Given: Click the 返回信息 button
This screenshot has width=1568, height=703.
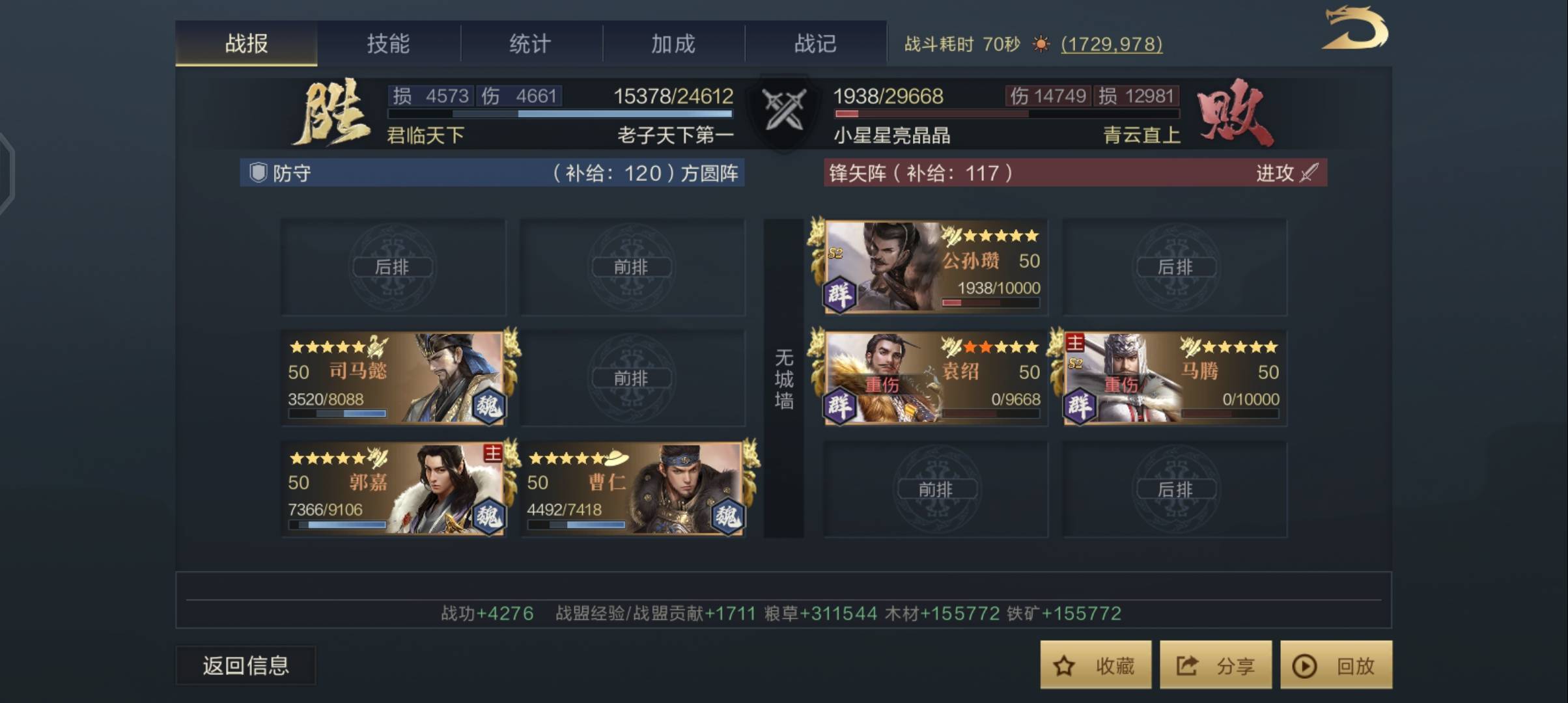Looking at the screenshot, I should pyautogui.click(x=245, y=665).
